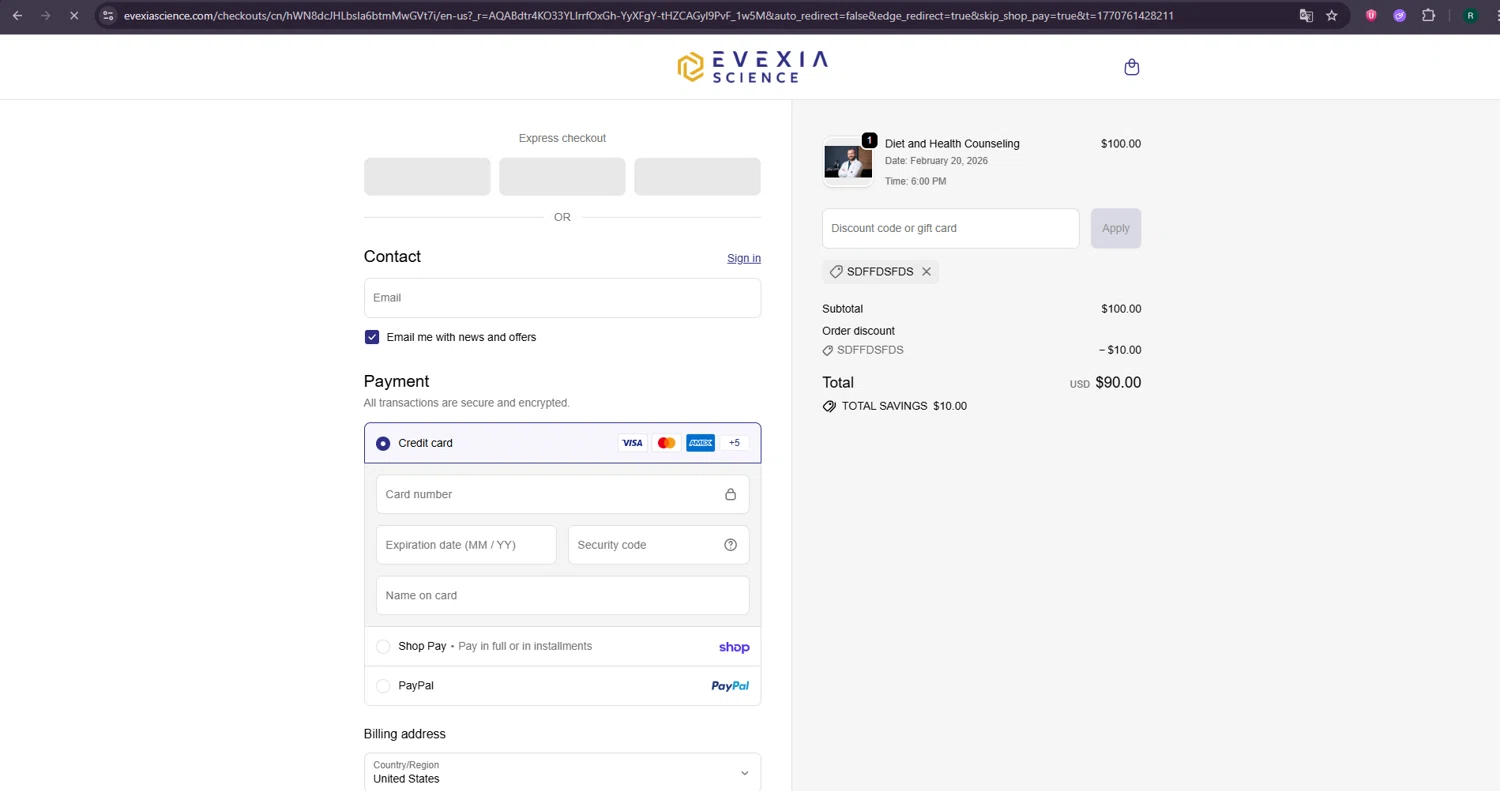This screenshot has width=1500, height=791.
Task: Focus the Discount code or gift card field
Action: point(950,228)
